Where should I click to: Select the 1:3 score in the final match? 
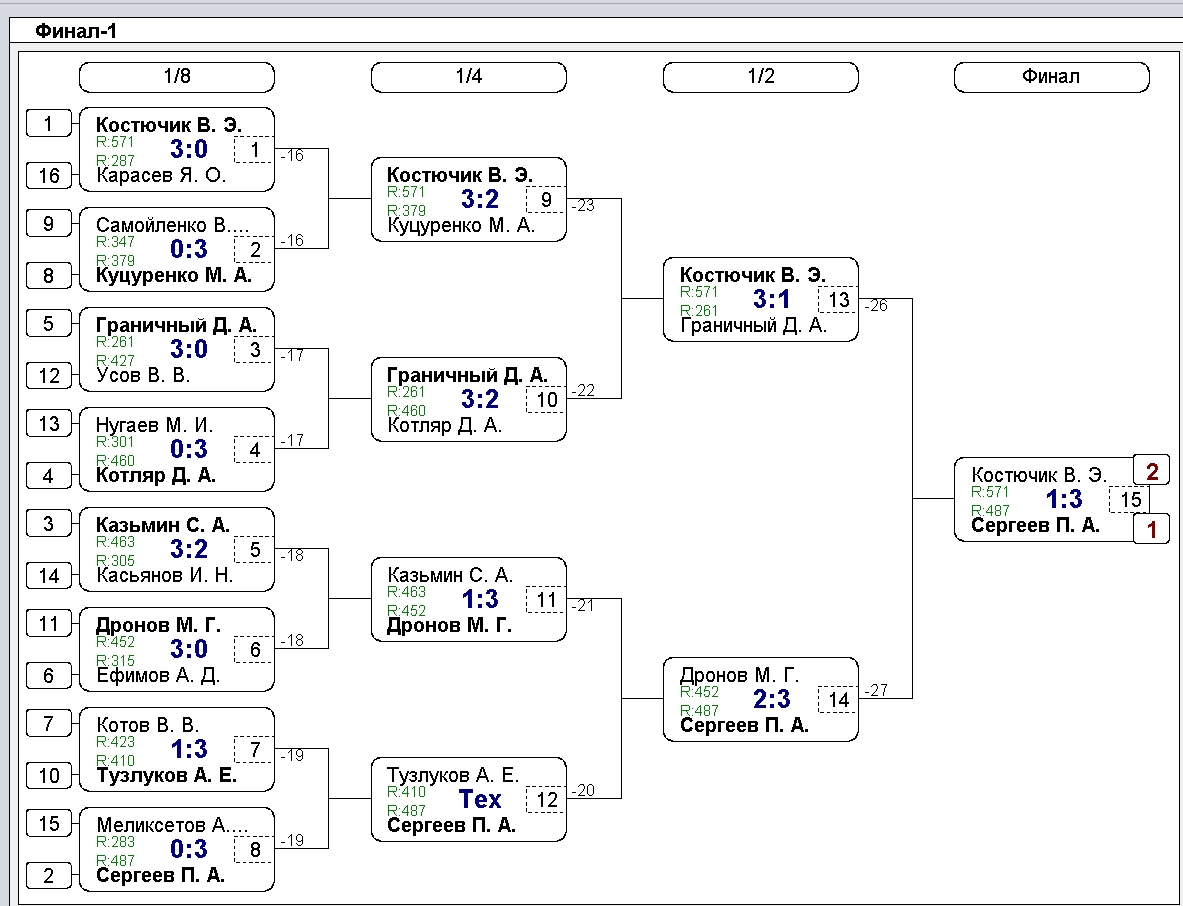(1064, 499)
